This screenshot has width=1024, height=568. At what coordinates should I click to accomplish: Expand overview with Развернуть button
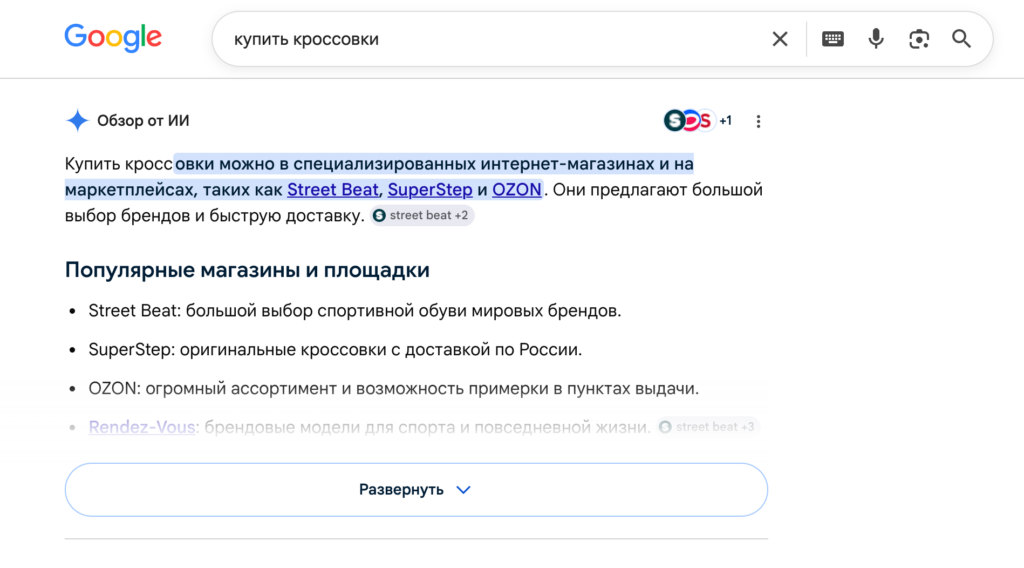point(416,490)
